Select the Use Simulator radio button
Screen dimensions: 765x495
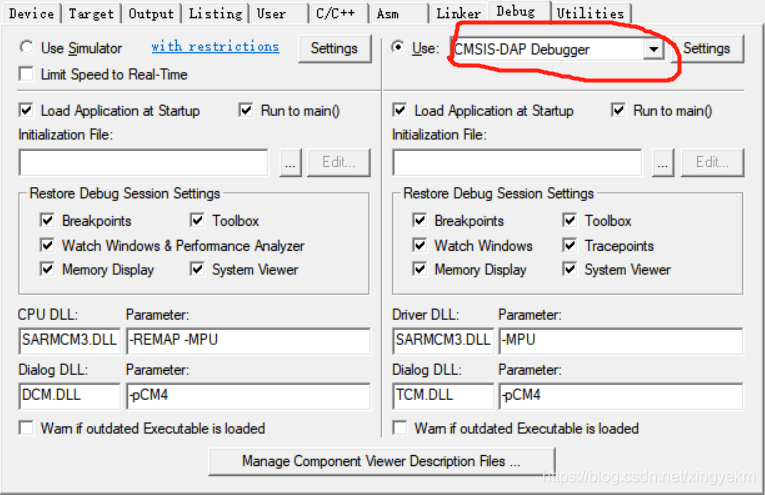pos(26,47)
